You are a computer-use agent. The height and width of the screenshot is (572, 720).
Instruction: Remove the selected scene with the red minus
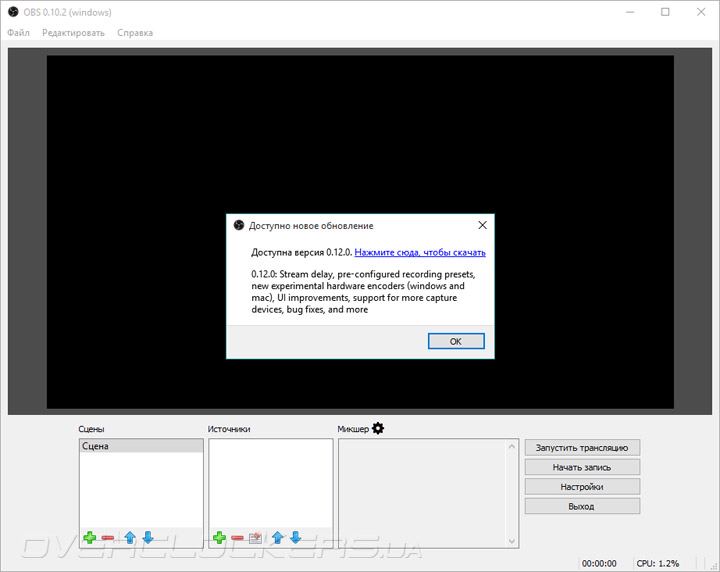coord(108,538)
